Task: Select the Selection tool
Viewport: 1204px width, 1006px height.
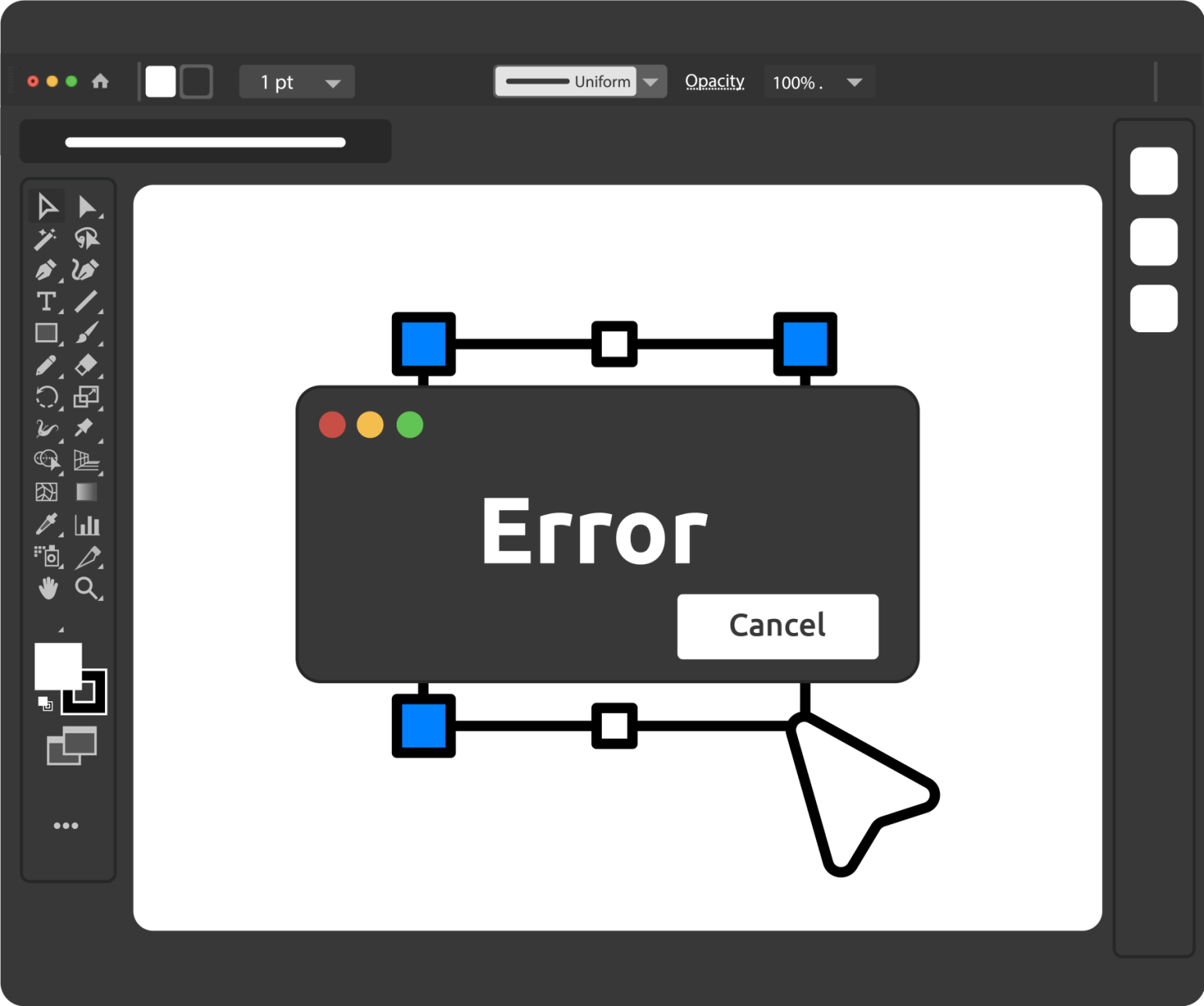Action: [x=47, y=207]
